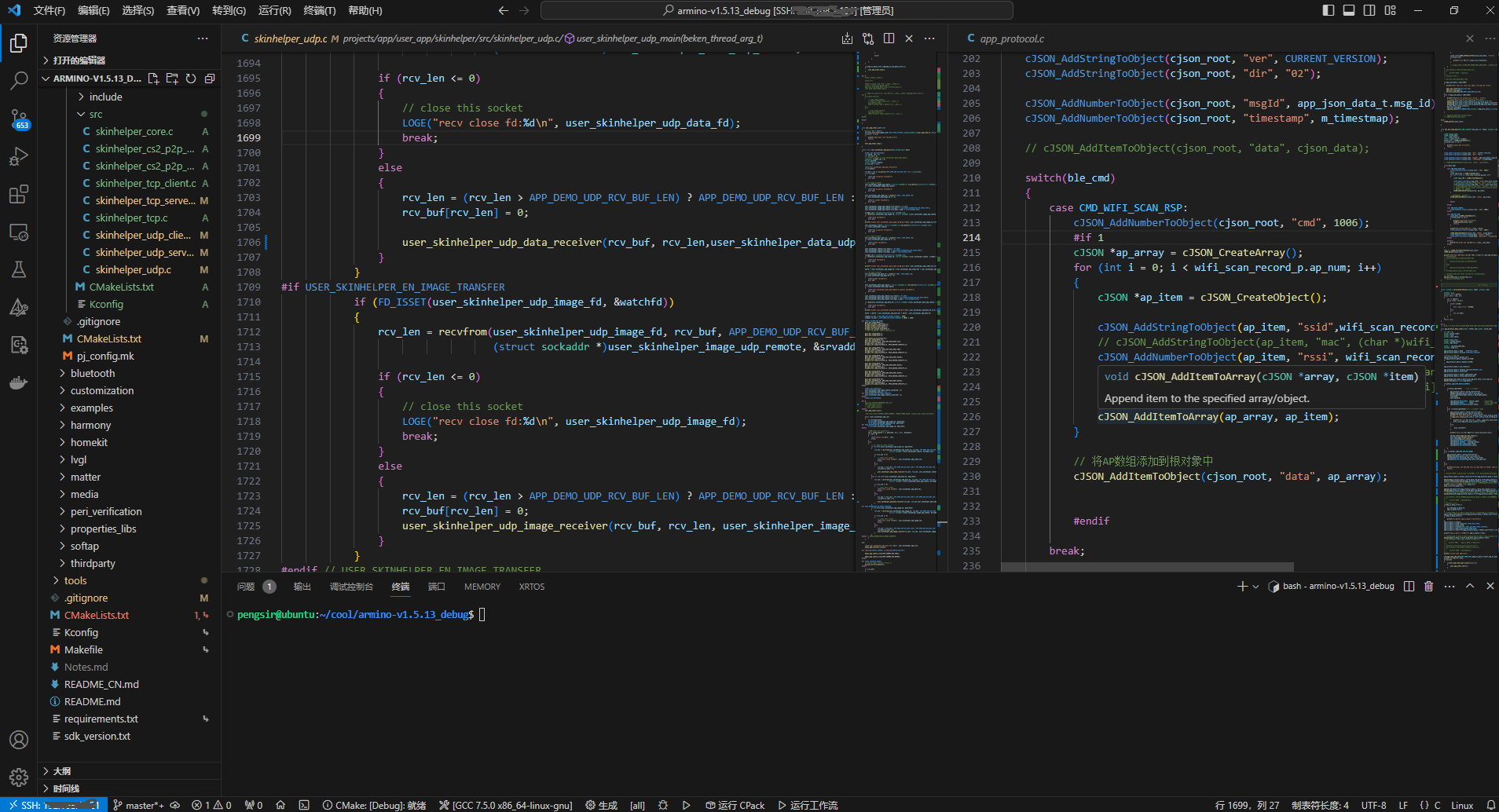Collapse all folders in explorer
The height and width of the screenshot is (812, 1499).
[210, 79]
